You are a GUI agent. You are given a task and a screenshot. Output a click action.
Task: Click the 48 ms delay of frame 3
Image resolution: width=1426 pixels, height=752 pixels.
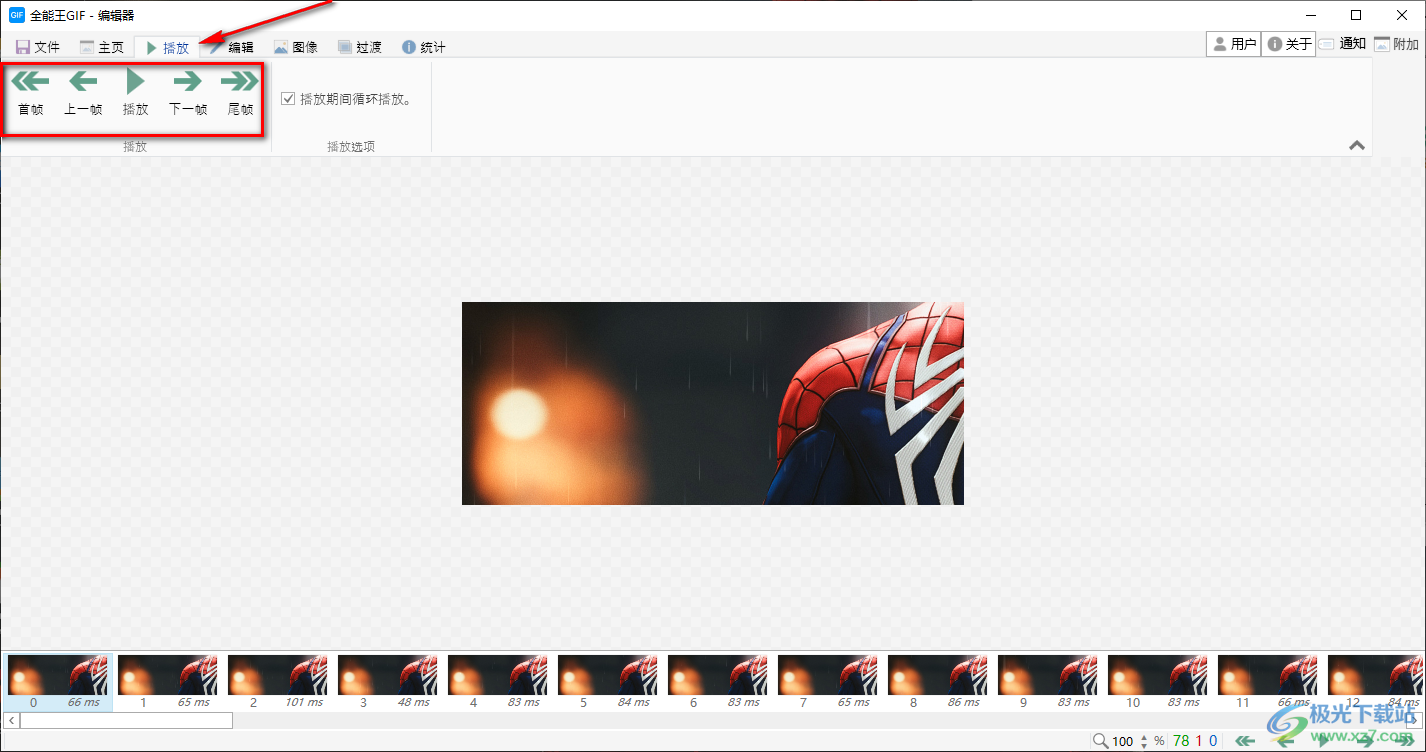[x=413, y=703]
